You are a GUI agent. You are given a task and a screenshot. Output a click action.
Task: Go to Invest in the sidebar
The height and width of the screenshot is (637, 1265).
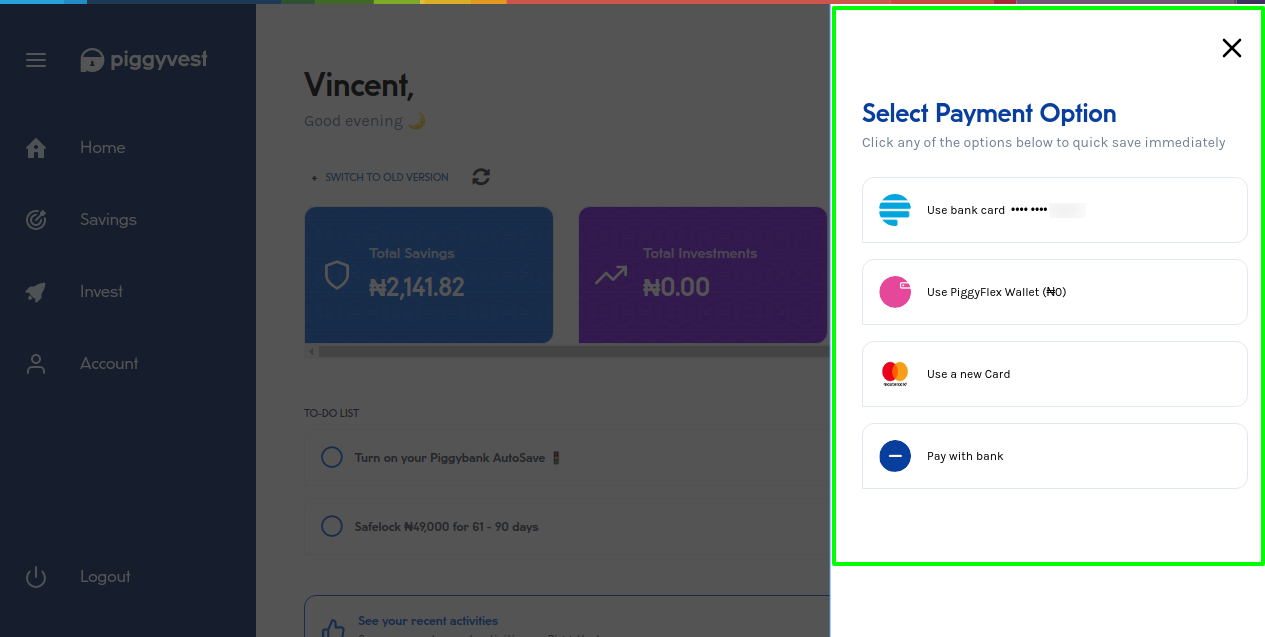coord(101,292)
